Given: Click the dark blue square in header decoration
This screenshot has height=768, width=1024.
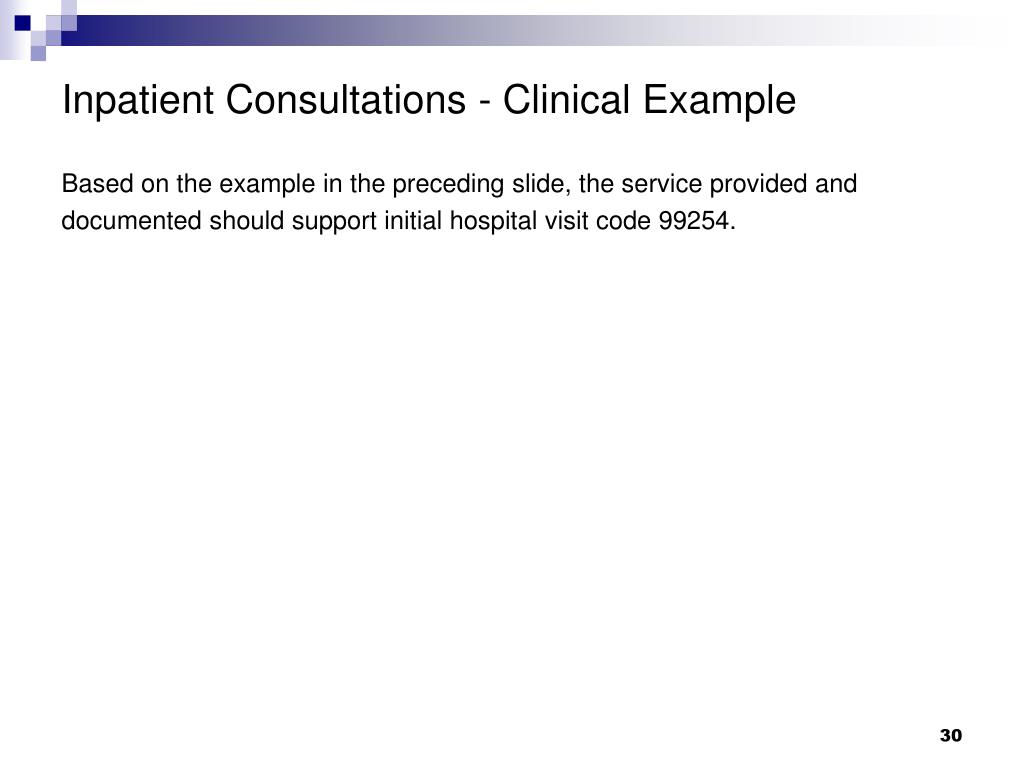Looking at the screenshot, I should click(x=23, y=23).
